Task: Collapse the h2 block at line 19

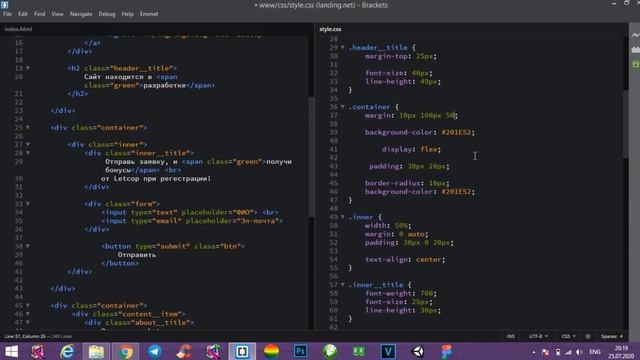Action: tap(28, 68)
